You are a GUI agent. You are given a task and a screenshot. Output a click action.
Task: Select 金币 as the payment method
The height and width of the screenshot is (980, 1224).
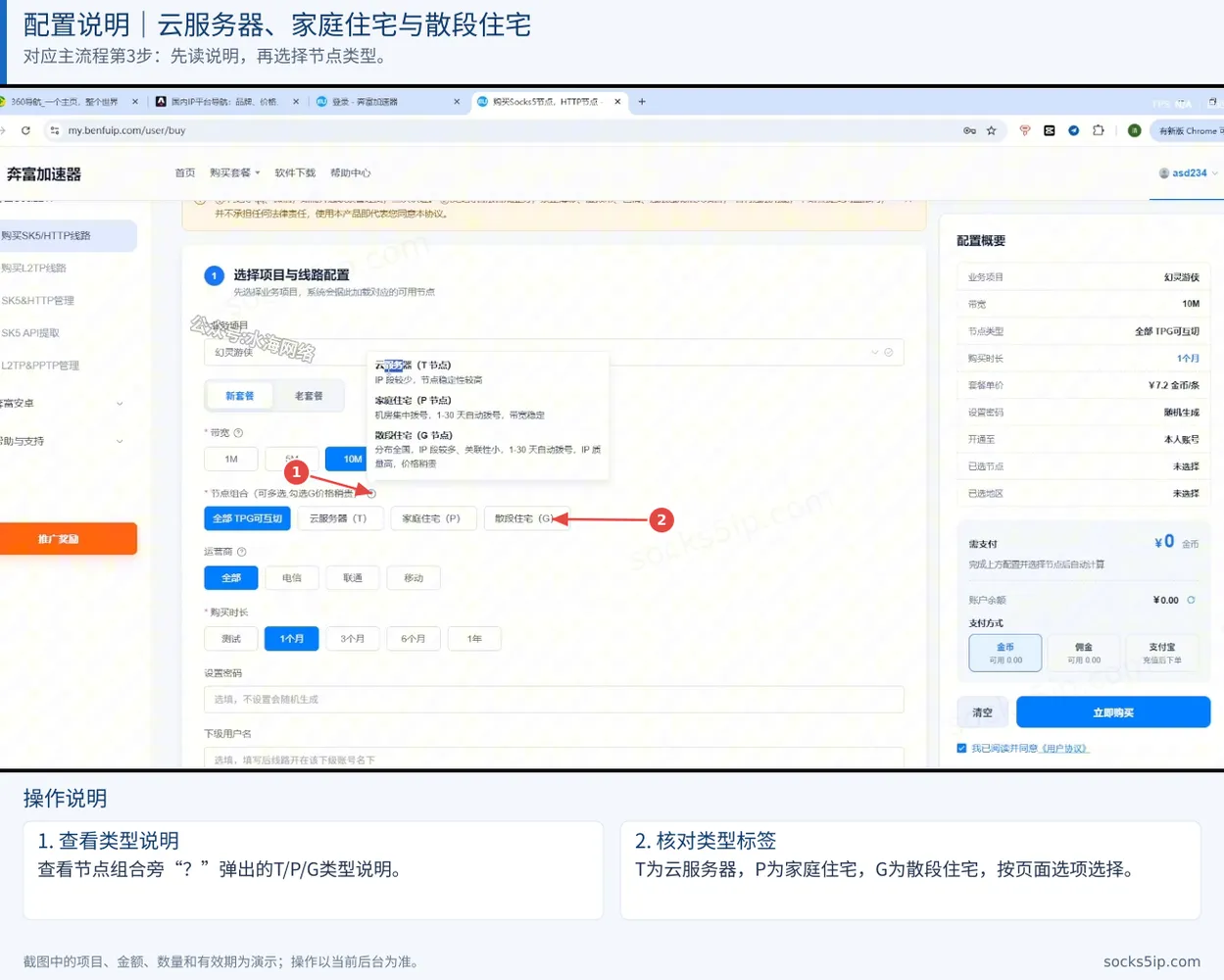tap(1005, 653)
